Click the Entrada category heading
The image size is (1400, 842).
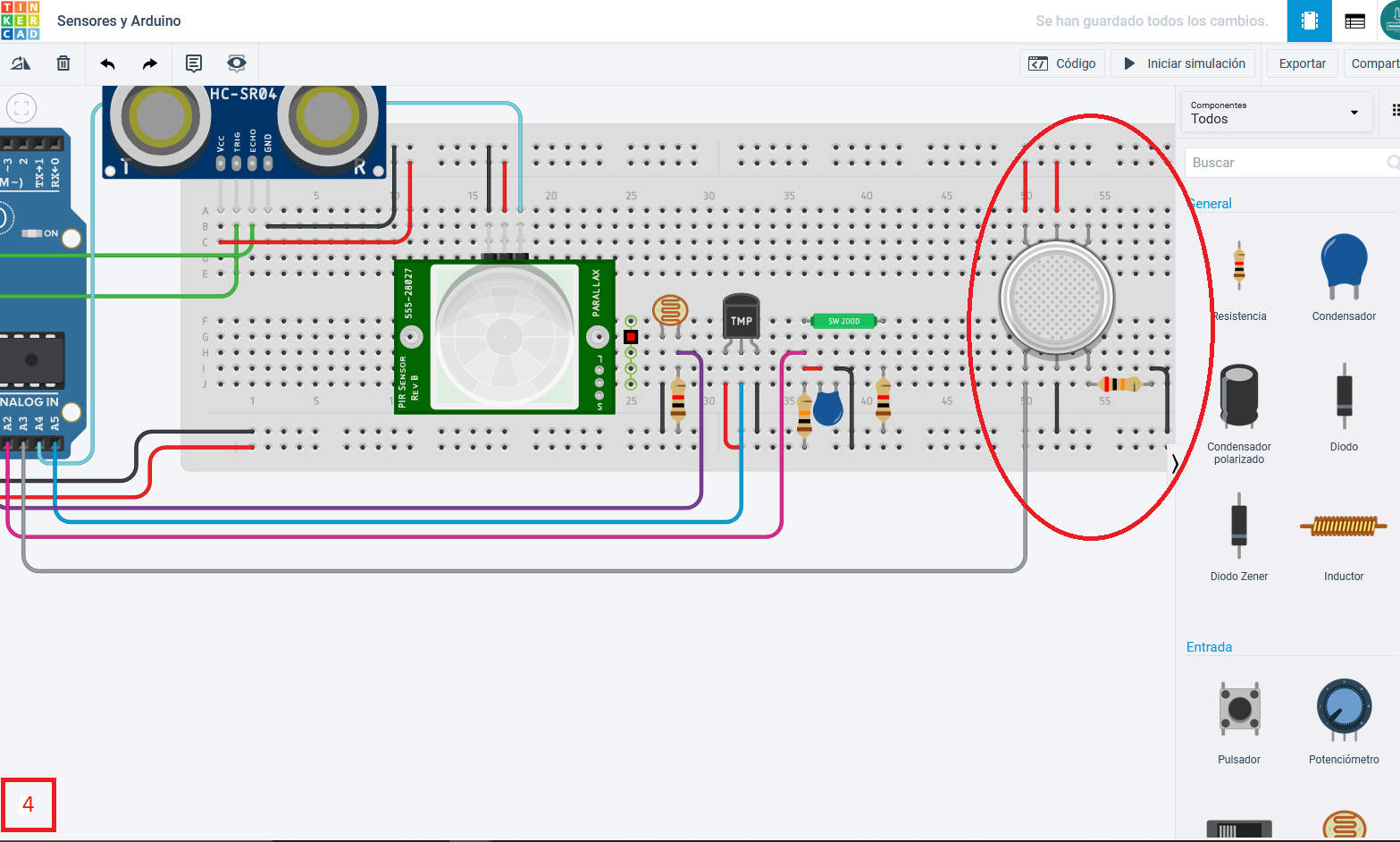pos(1209,647)
